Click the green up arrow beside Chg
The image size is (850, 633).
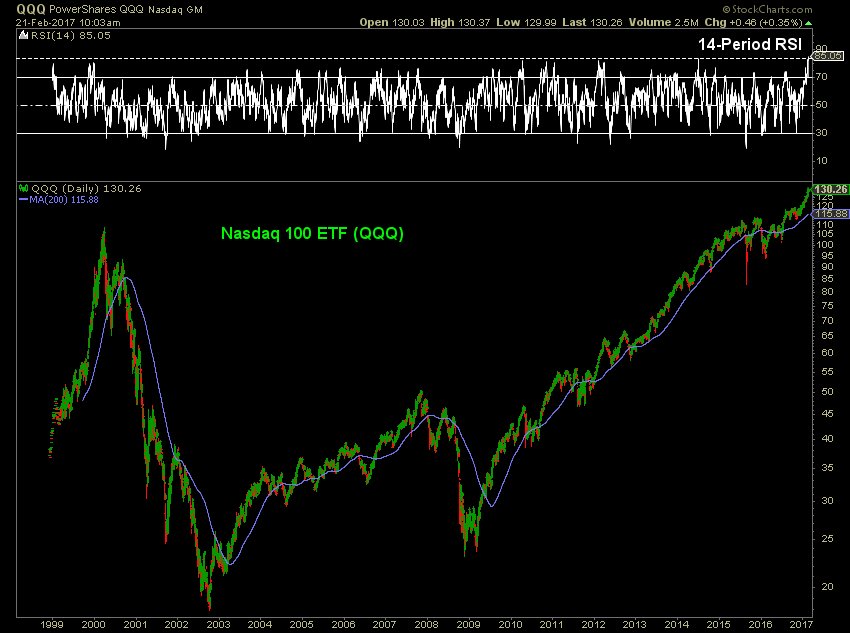[x=808, y=23]
